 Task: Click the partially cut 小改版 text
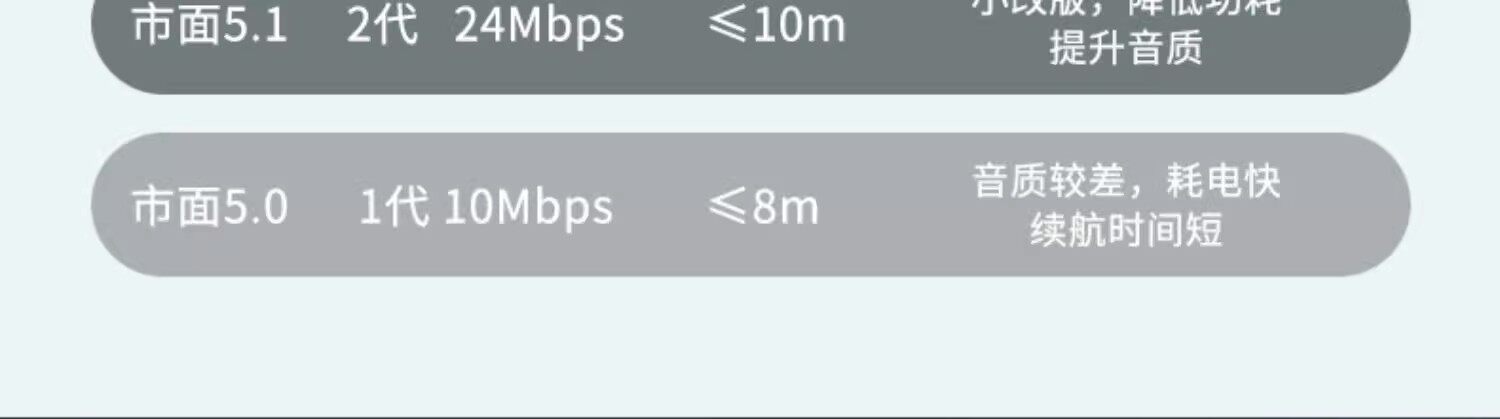pyautogui.click(x=1028, y=6)
